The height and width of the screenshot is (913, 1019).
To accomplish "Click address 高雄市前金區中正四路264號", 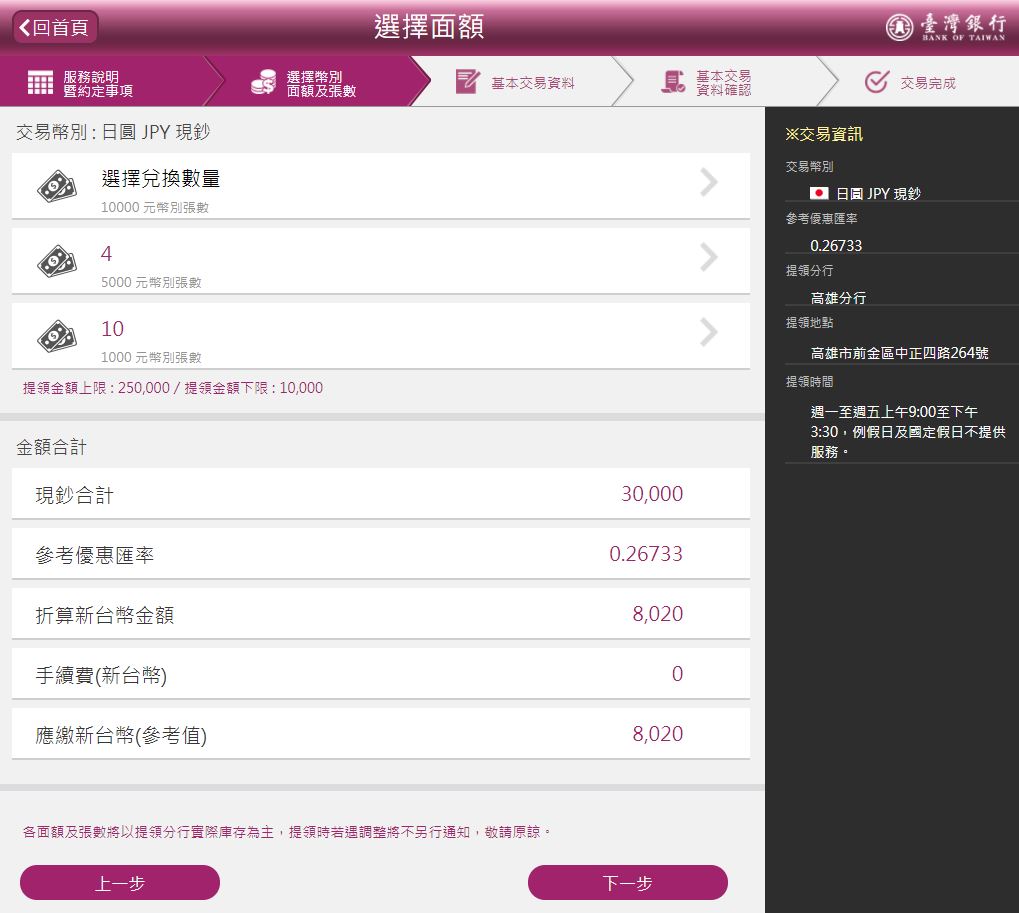I will (x=899, y=353).
